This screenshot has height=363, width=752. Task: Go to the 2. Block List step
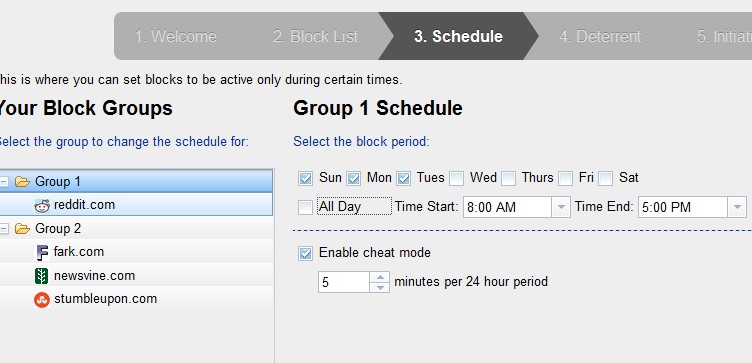point(316,36)
